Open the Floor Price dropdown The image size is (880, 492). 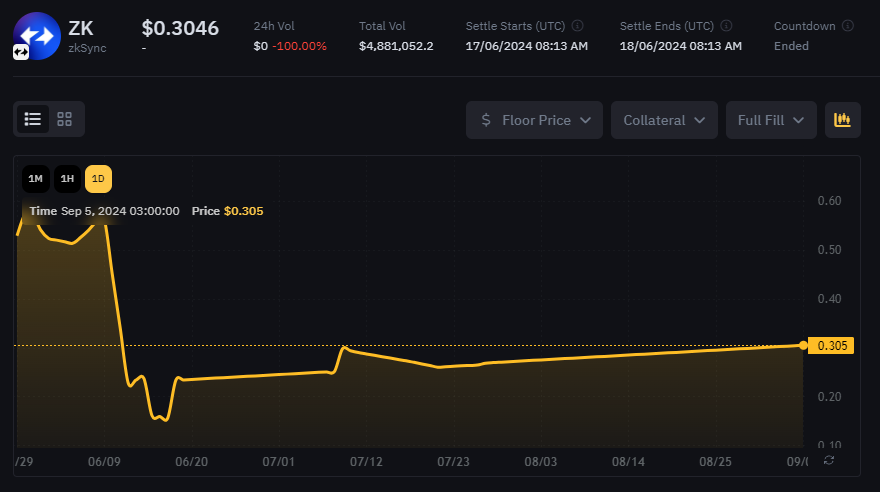(x=534, y=120)
